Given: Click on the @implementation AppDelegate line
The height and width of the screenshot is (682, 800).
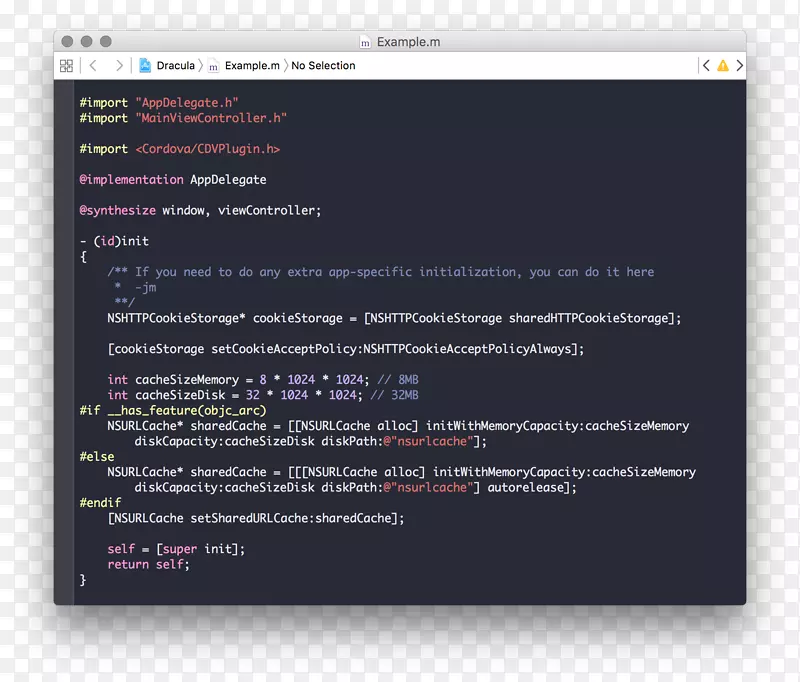Looking at the screenshot, I should point(173,180).
